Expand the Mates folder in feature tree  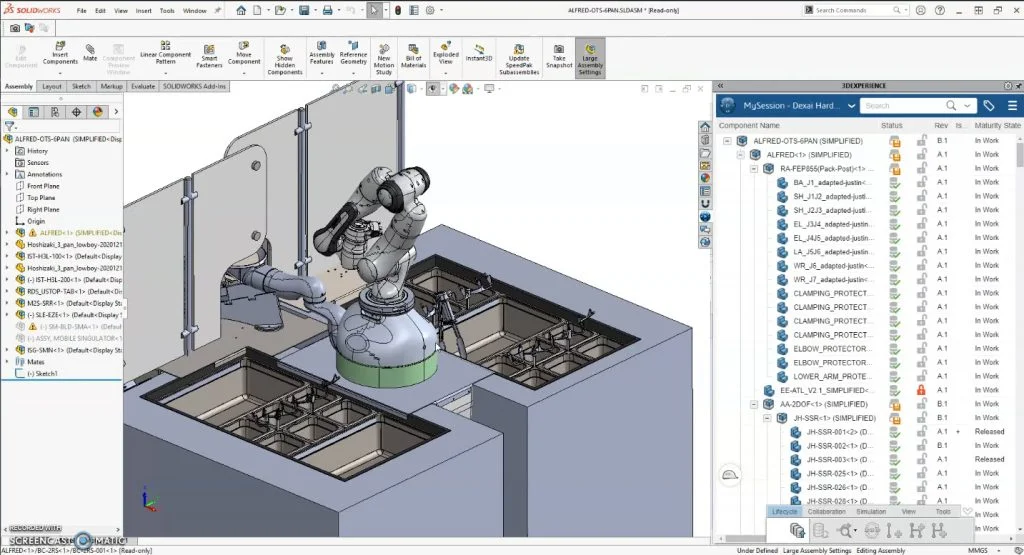point(8,362)
